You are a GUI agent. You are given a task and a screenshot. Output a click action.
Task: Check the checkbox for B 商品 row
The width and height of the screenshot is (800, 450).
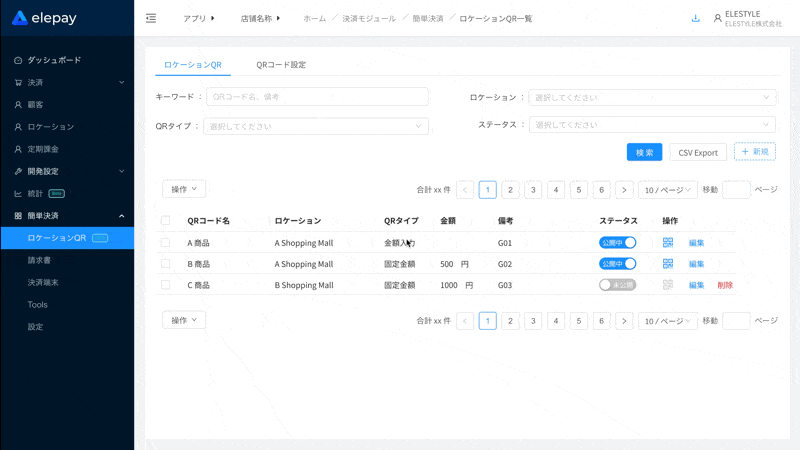pyautogui.click(x=166, y=264)
